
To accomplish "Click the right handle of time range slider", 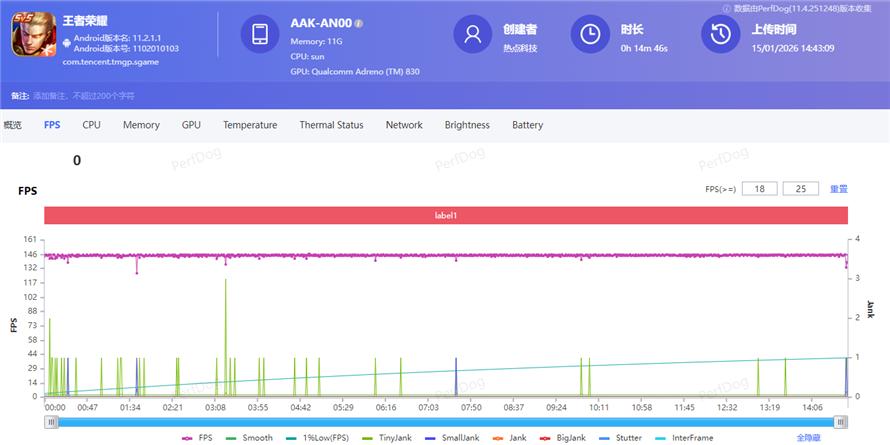I will tap(841, 422).
